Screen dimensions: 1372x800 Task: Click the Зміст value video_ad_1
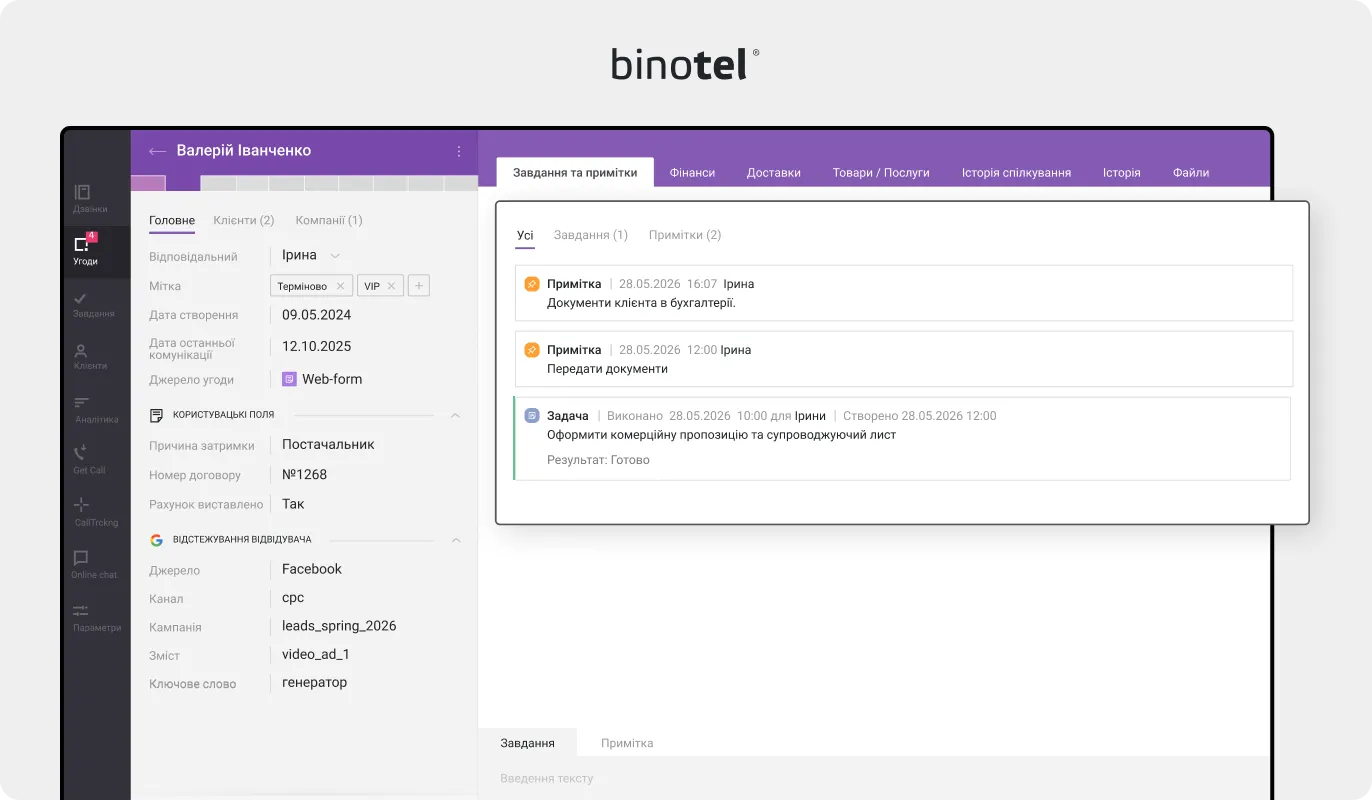point(316,654)
